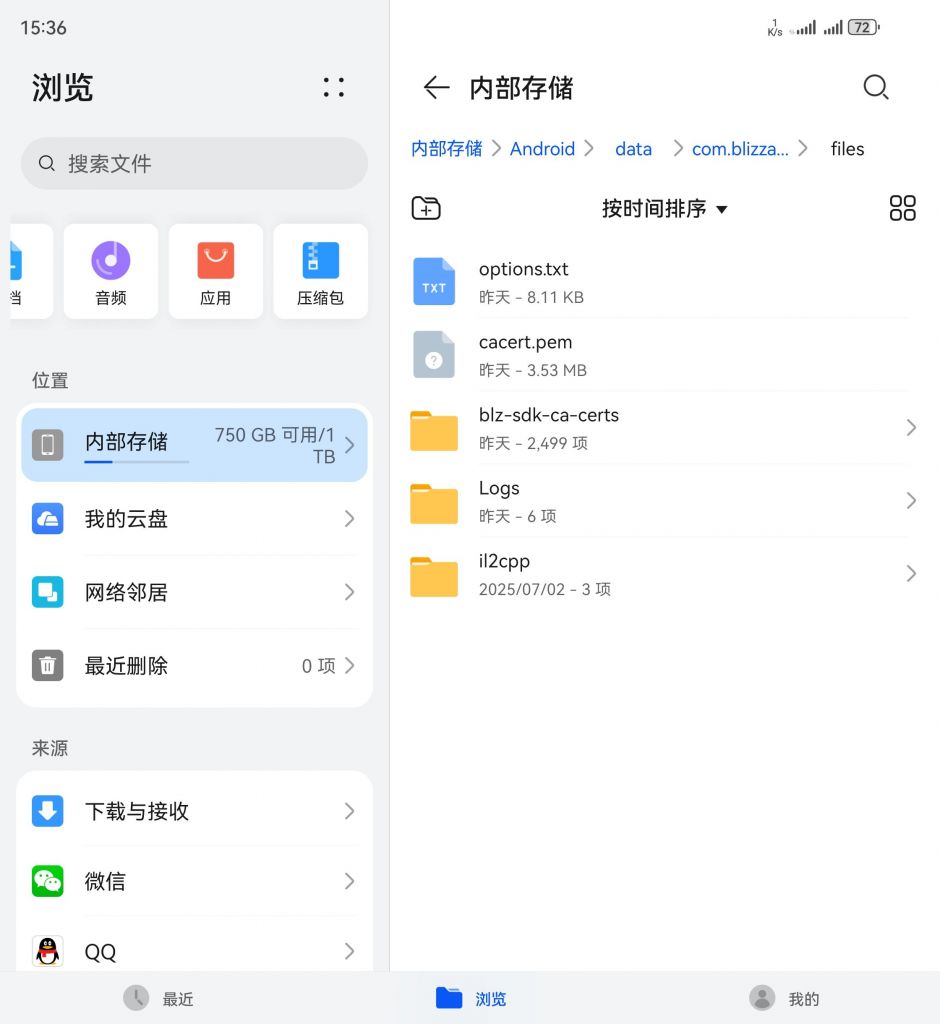Image resolution: width=940 pixels, height=1024 pixels.
Task: Open the 应用 (Apps) category
Action: click(x=215, y=271)
